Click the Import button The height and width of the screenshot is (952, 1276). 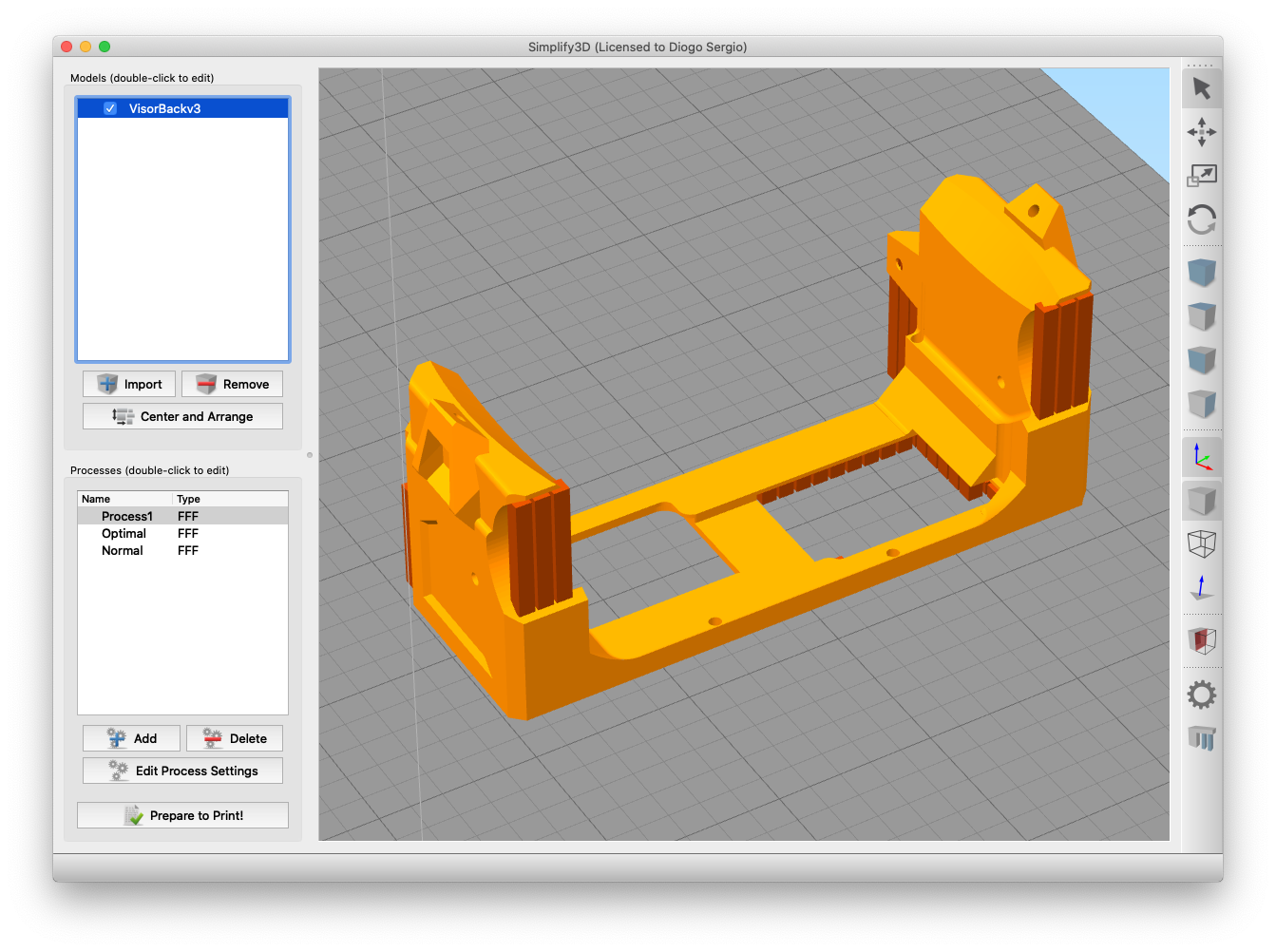[x=129, y=384]
